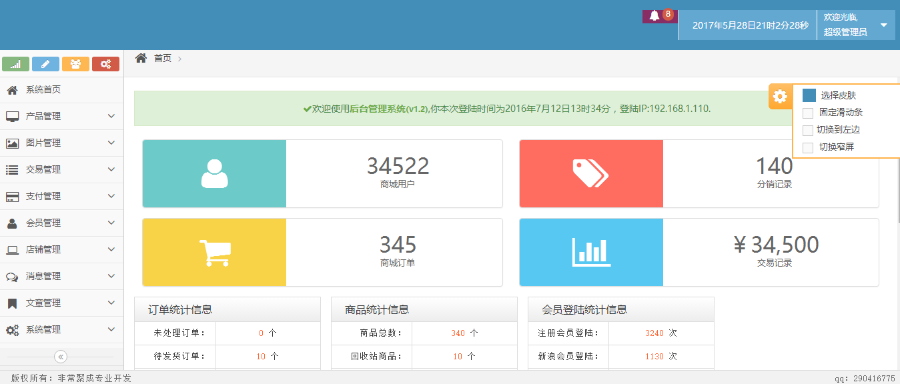Click the green signal bars shortcut button
Screen dimensions: 900x384
click(16, 64)
